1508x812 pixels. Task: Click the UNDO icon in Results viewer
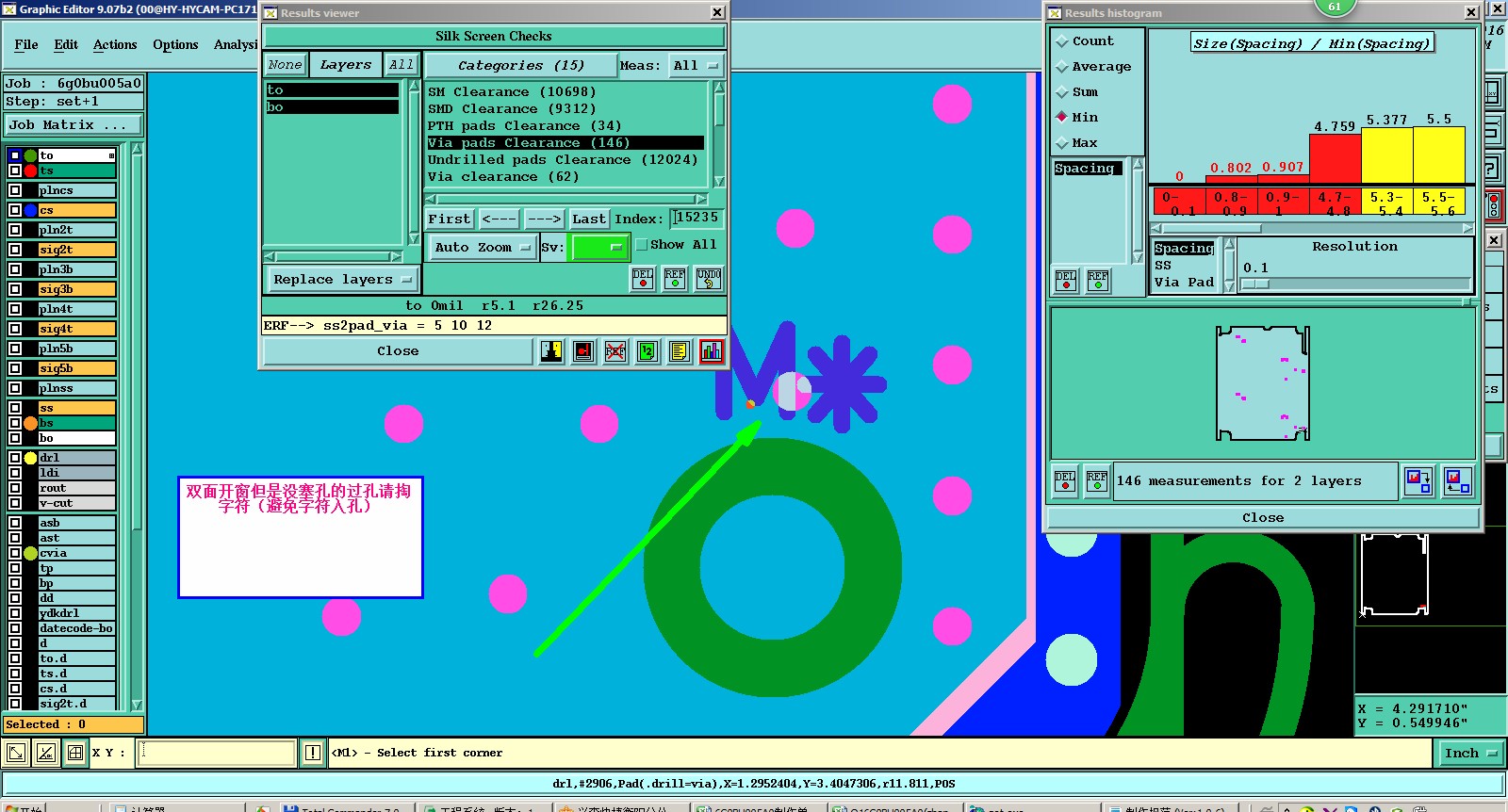pyautogui.click(x=709, y=278)
